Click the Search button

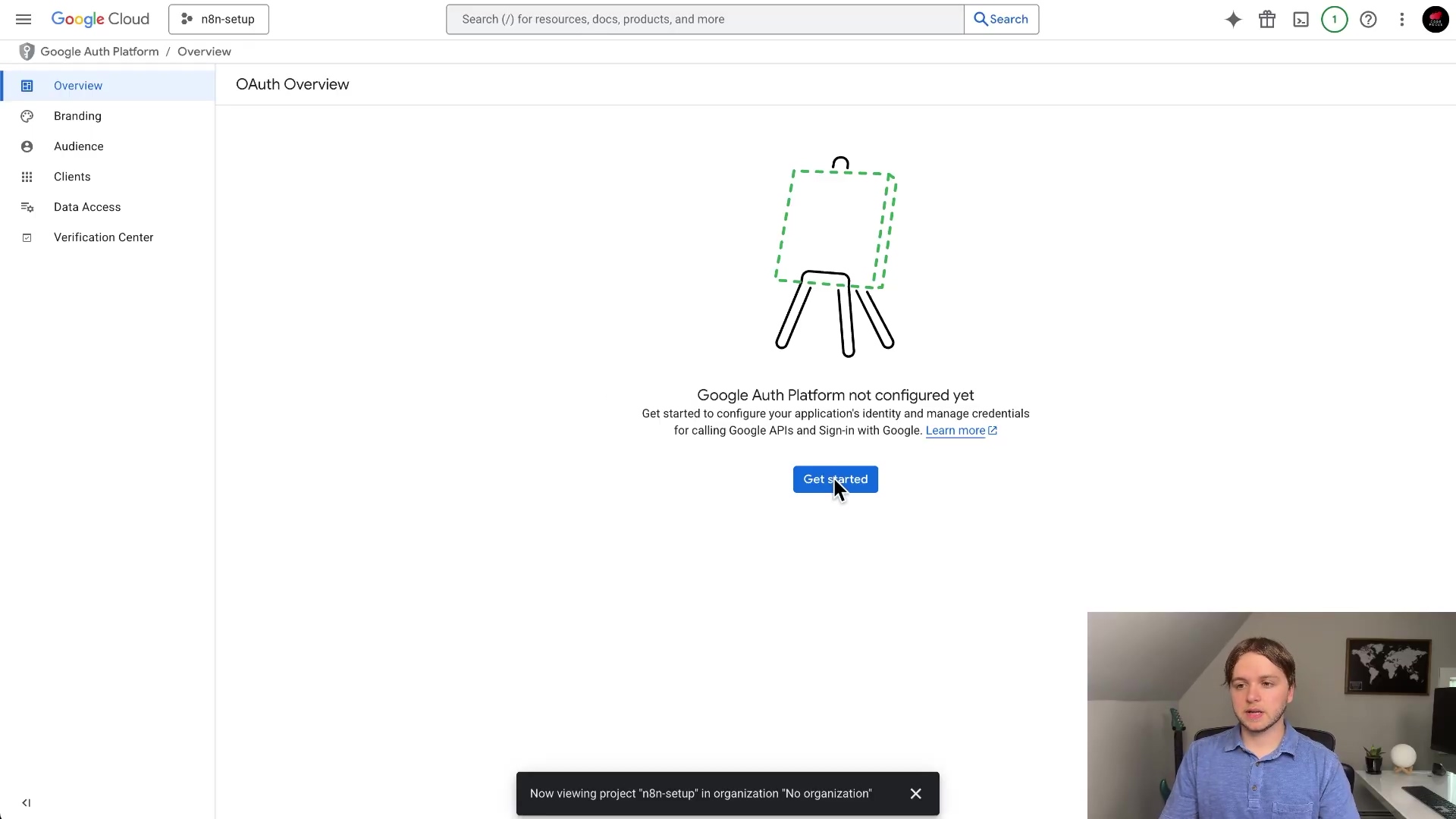click(x=1001, y=19)
